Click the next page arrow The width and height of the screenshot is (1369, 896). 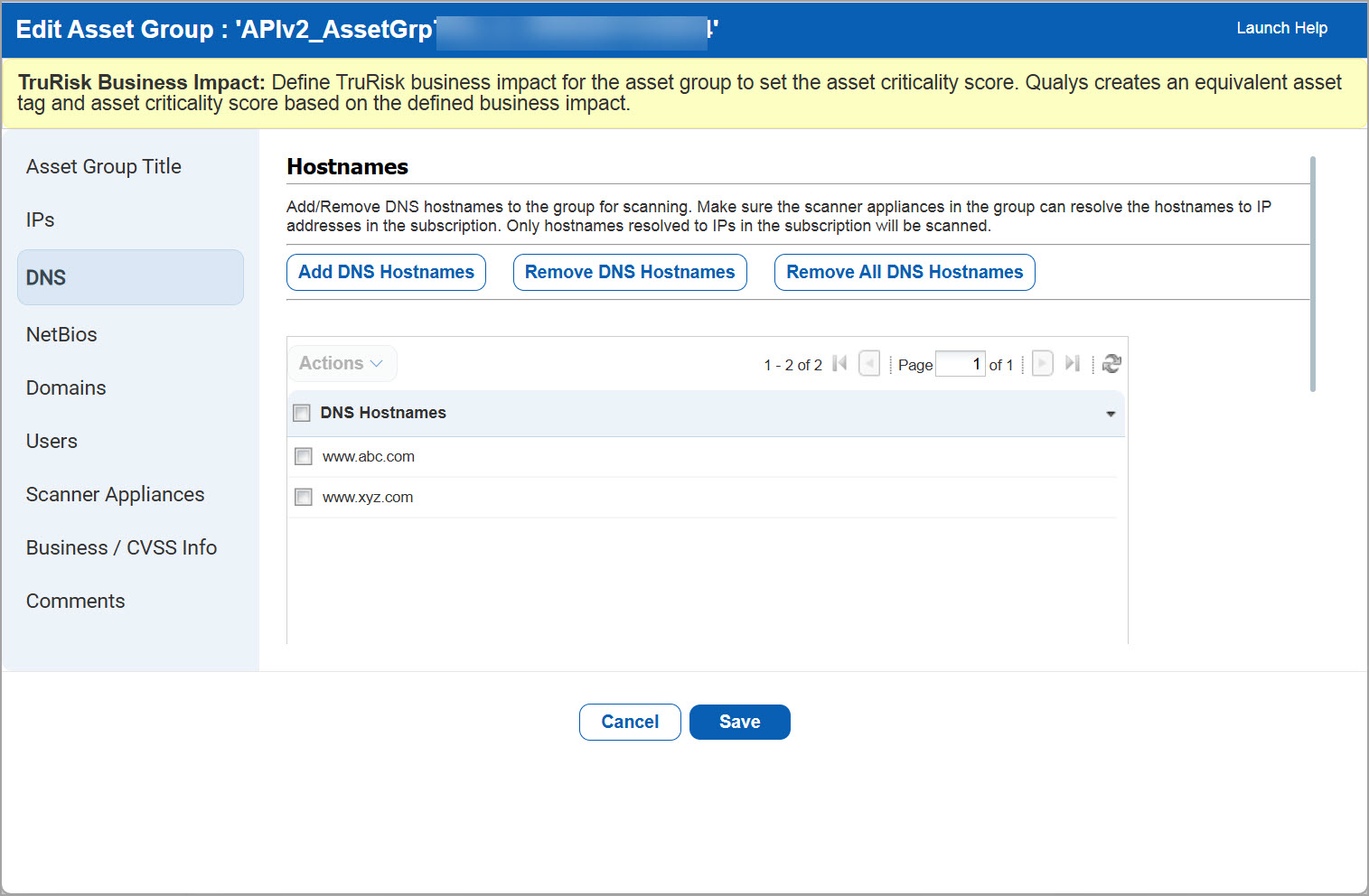pyautogui.click(x=1042, y=362)
